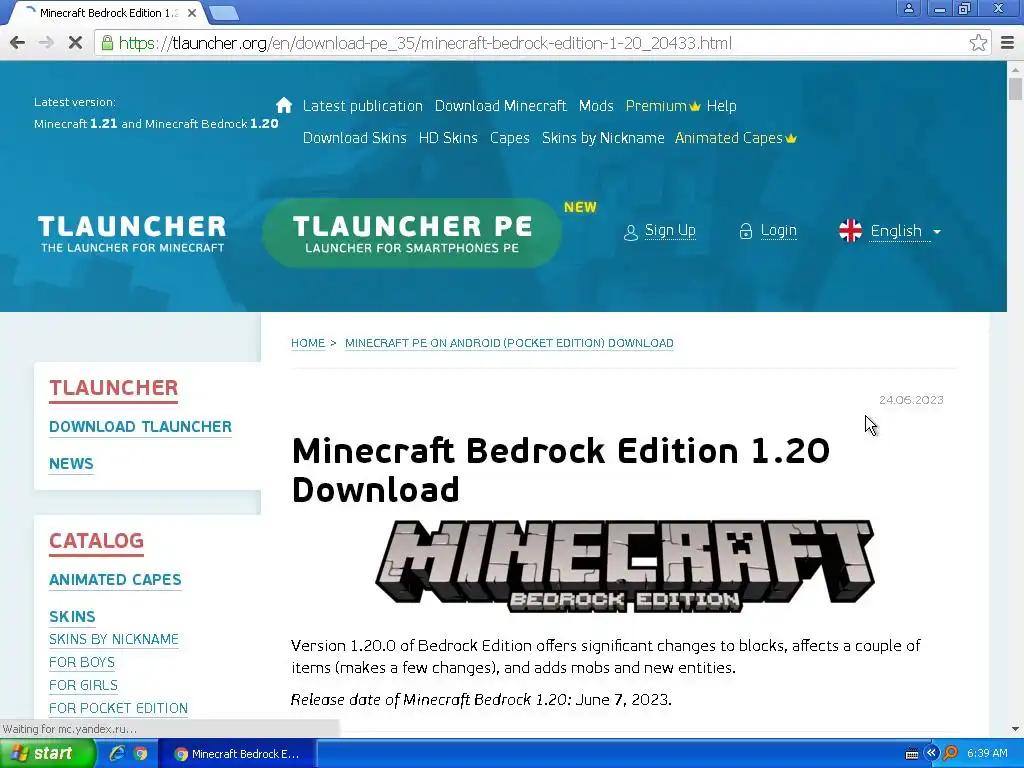The image size is (1024, 768).
Task: Click the CATALOG sidebar heading
Action: pyautogui.click(x=96, y=541)
